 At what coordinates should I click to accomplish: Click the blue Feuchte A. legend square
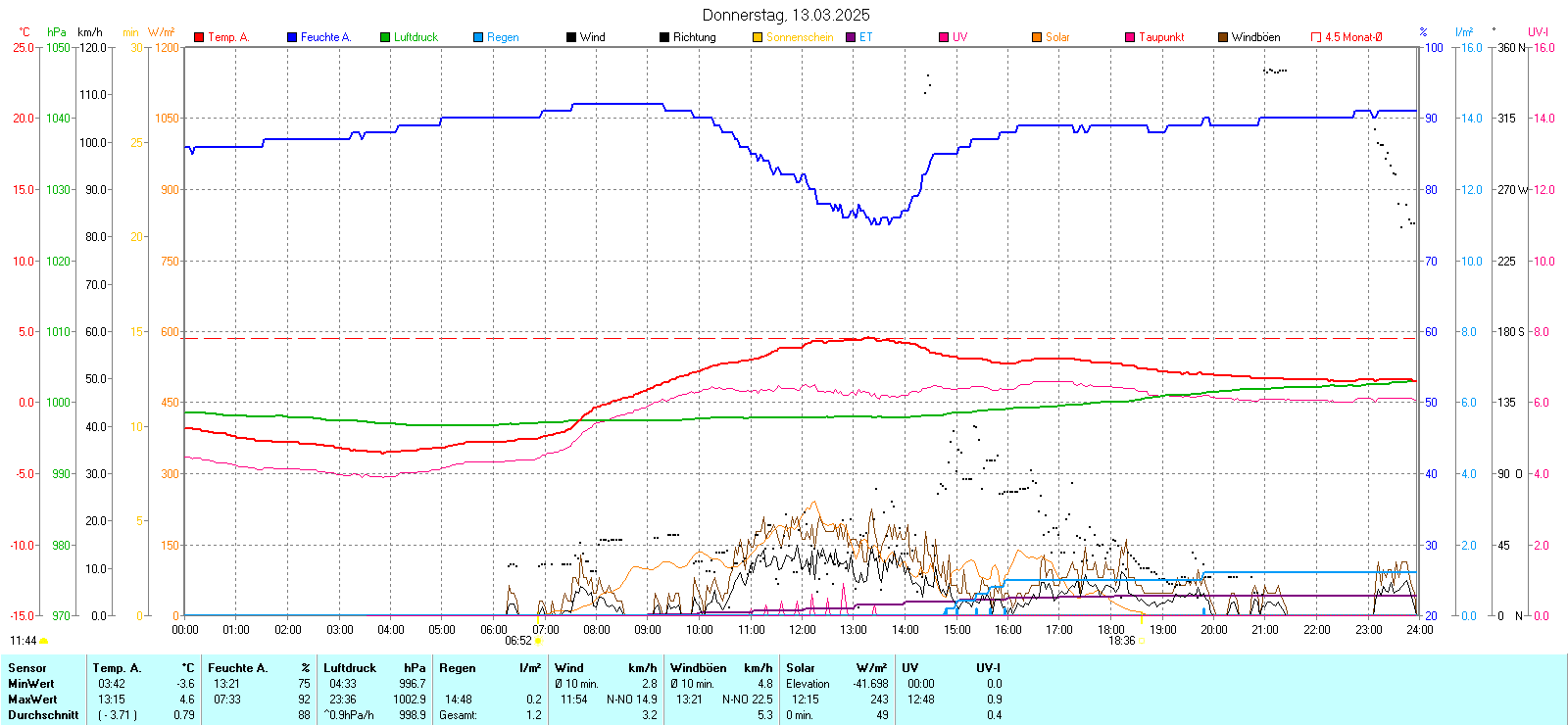tap(292, 37)
